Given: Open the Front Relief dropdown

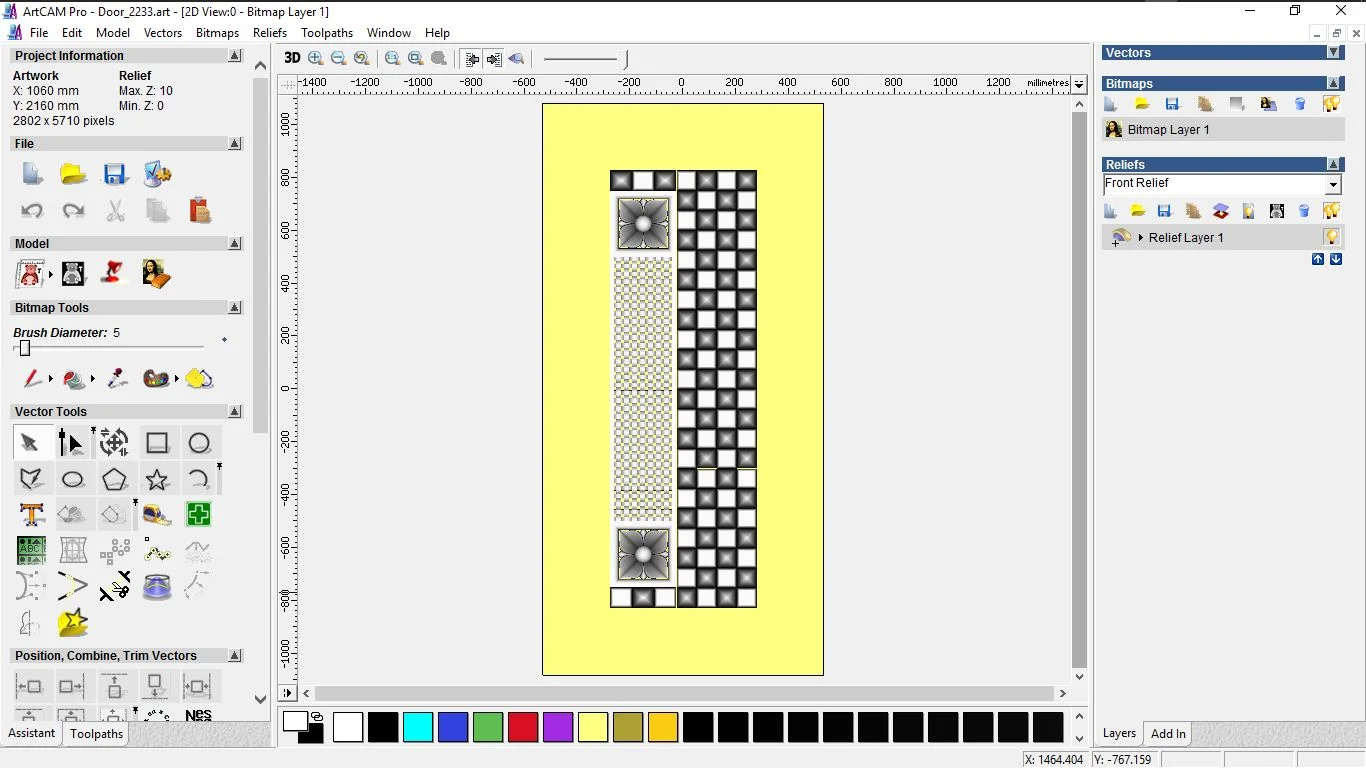Looking at the screenshot, I should pos(1332,185).
